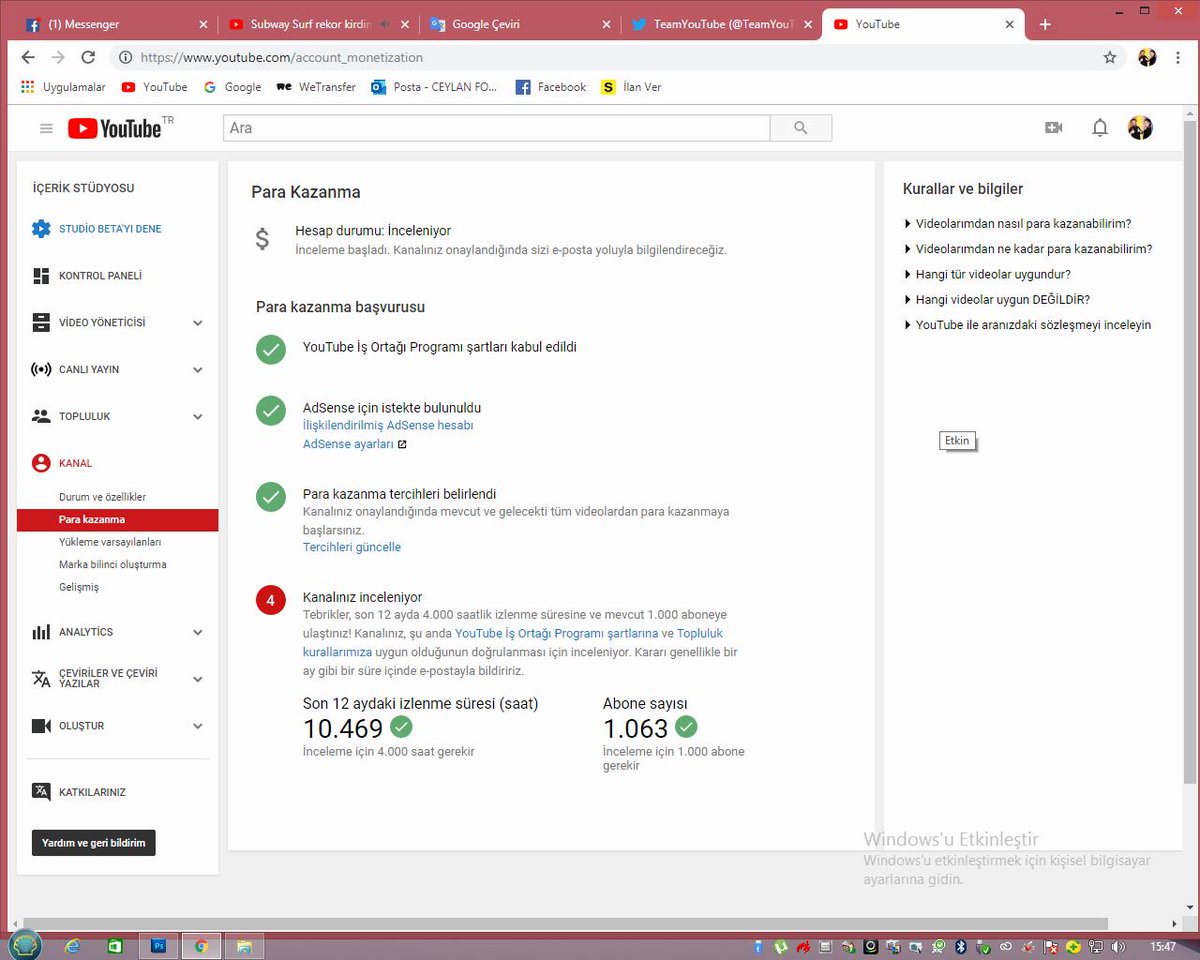This screenshot has height=960, width=1200.
Task: Switch to the Google Çeviri browser tab
Action: point(520,24)
